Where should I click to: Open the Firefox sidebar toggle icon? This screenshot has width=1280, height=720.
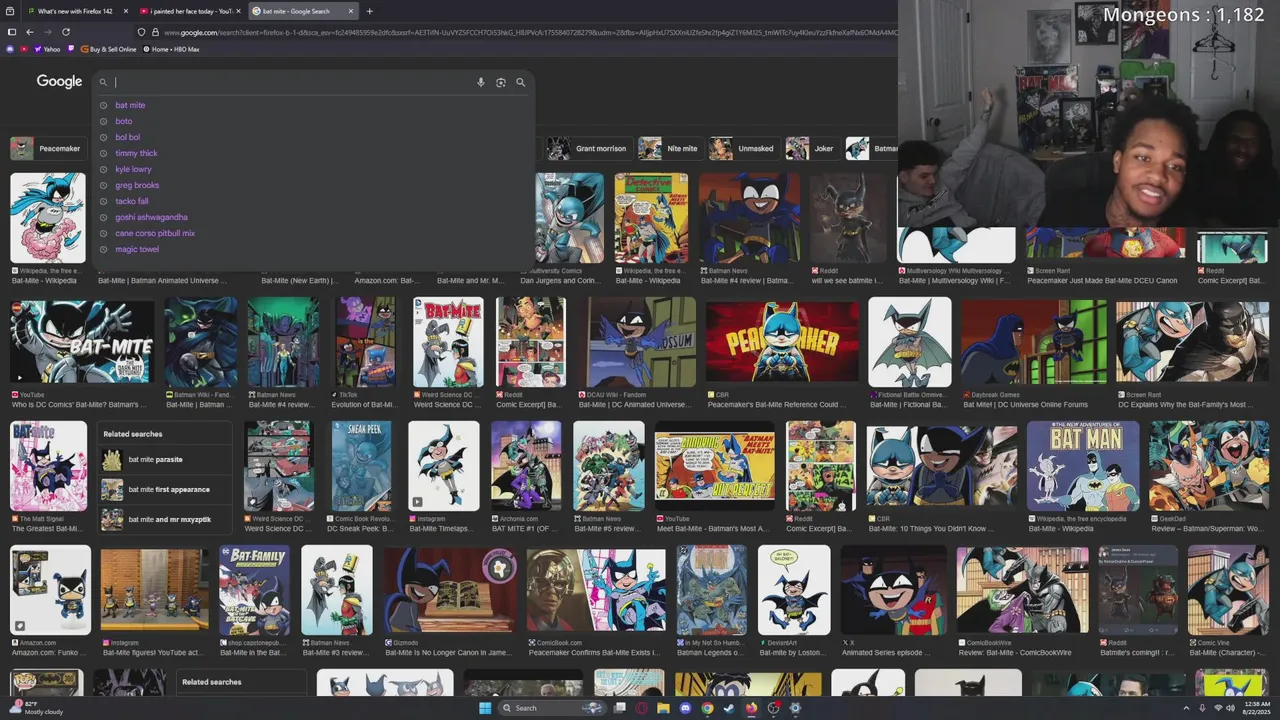(x=12, y=32)
